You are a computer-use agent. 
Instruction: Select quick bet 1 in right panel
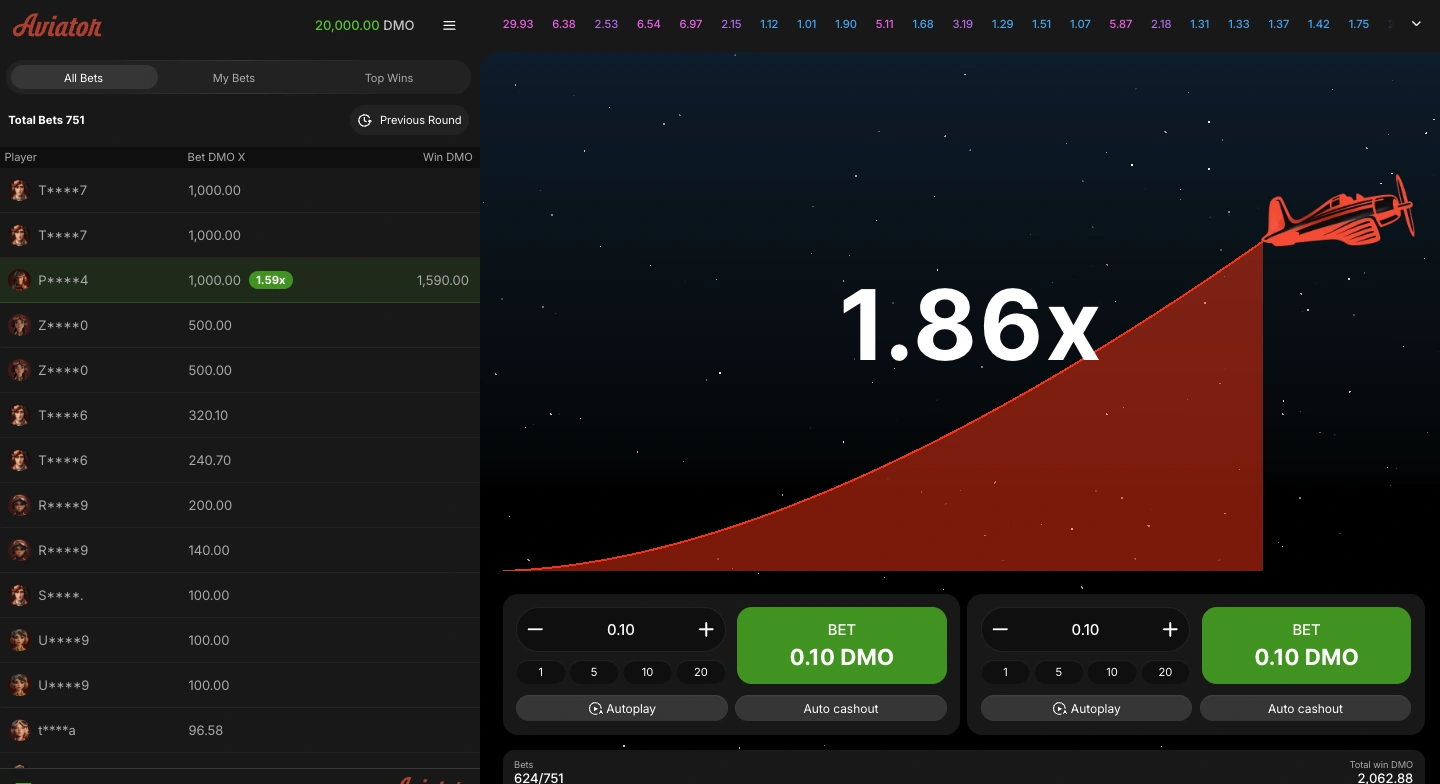pyautogui.click(x=1006, y=672)
